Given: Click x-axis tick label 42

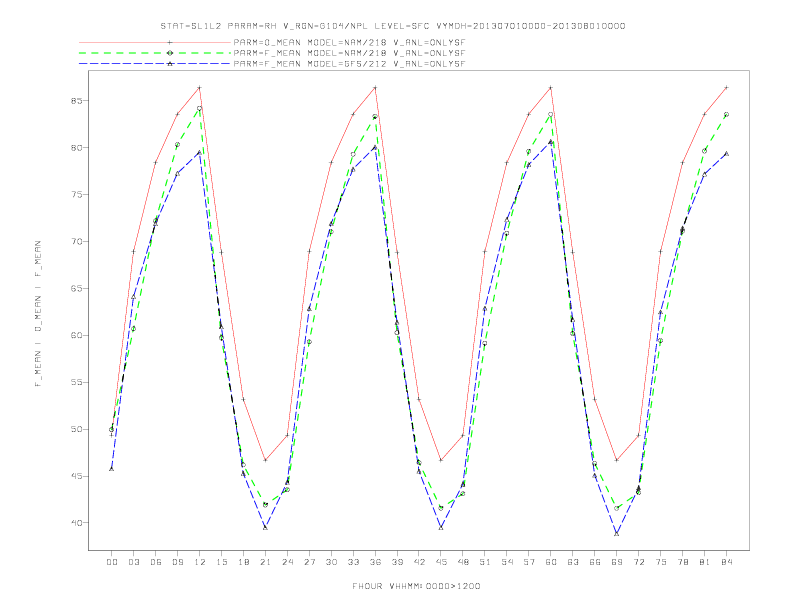Looking at the screenshot, I should click(419, 562).
